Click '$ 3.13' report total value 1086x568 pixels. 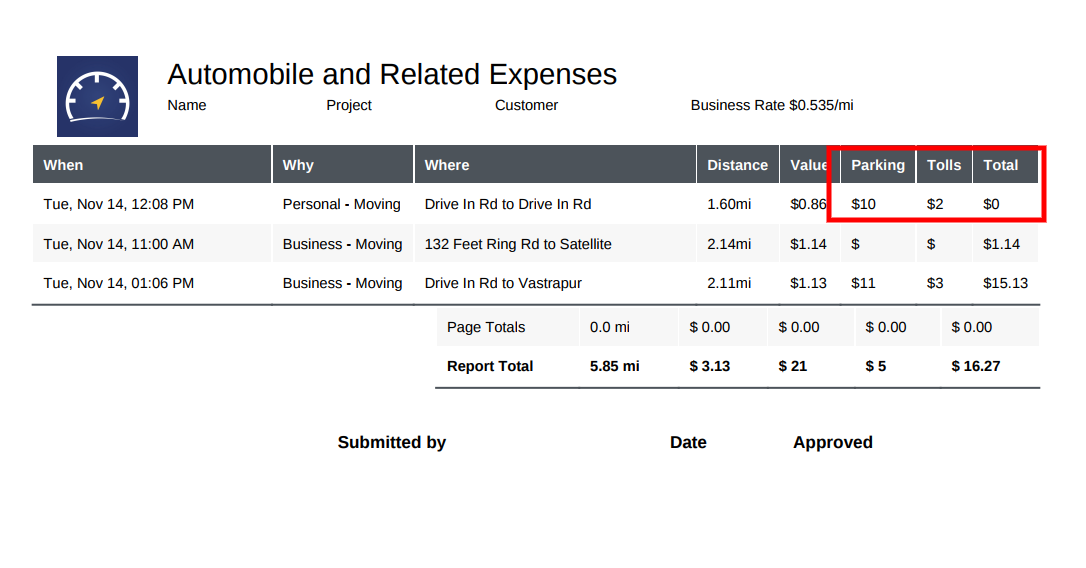[709, 366]
